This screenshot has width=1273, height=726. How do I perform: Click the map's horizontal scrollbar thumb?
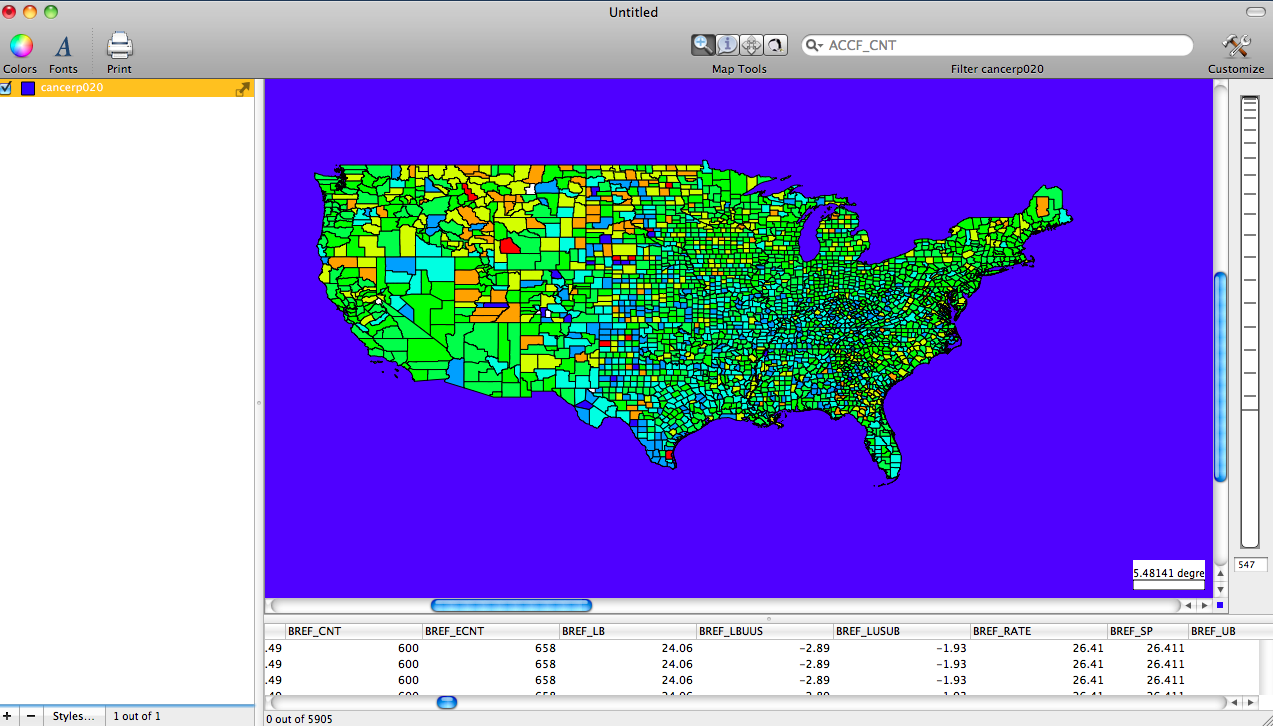tap(511, 605)
